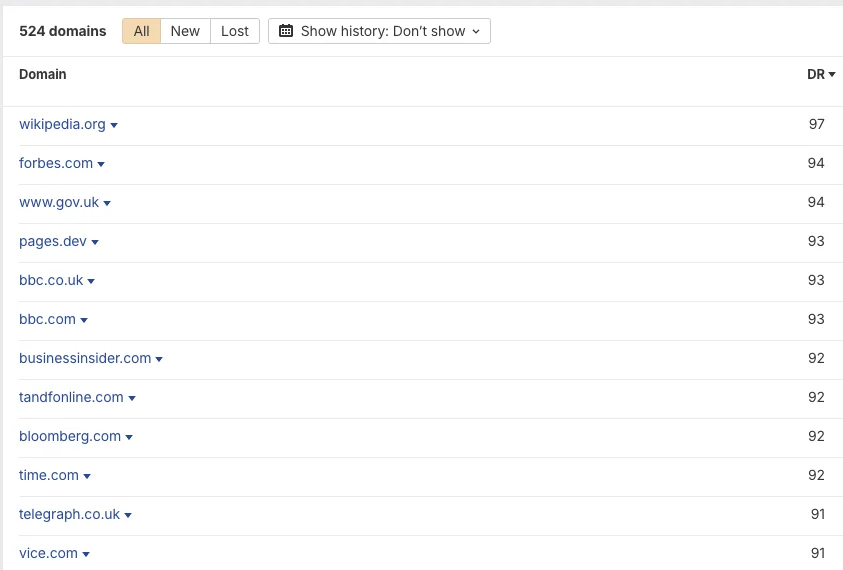Open the www.gov.uk domain link
This screenshot has width=843, height=570.
(x=59, y=202)
